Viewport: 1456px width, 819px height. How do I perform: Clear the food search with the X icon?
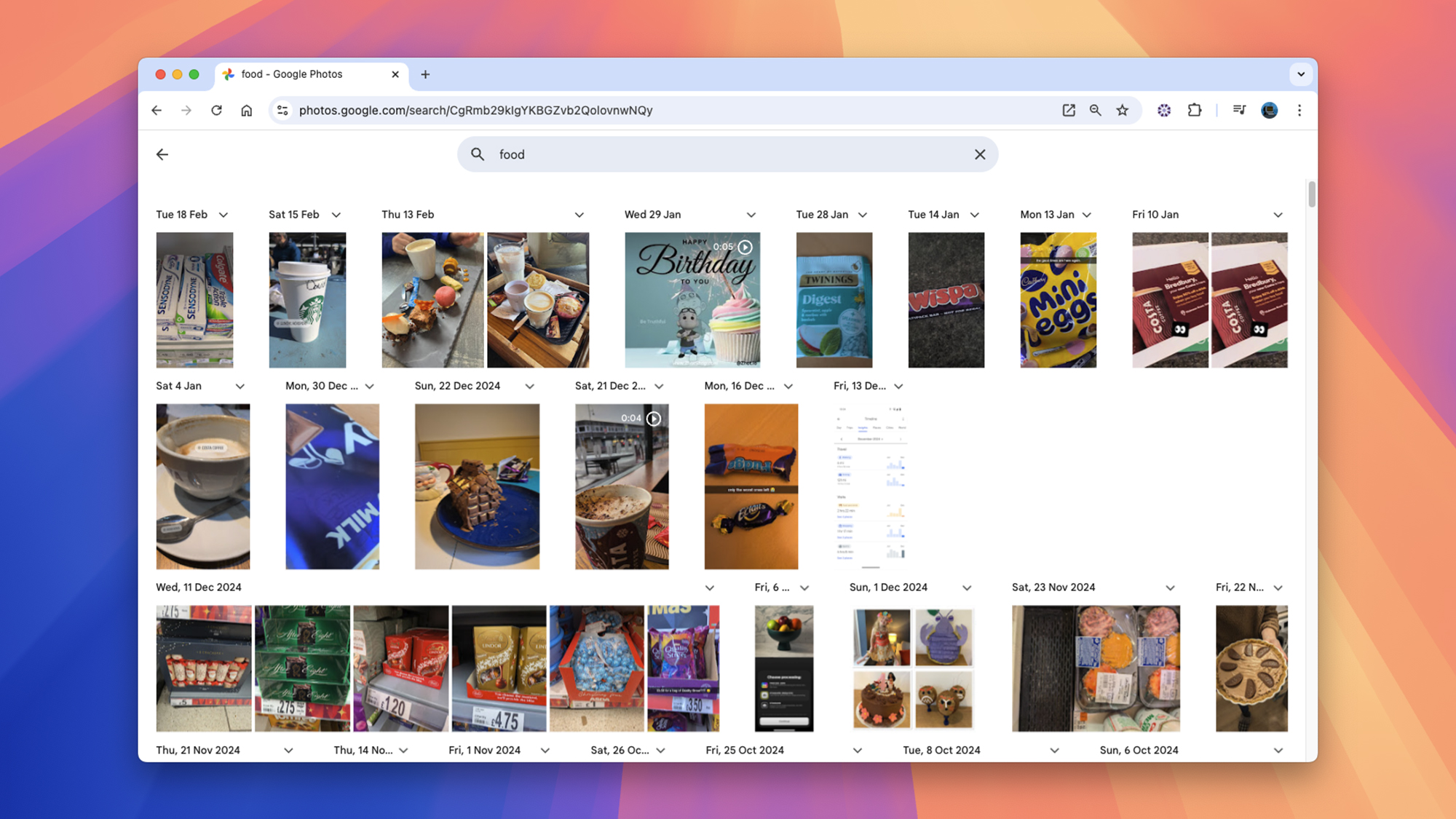(x=980, y=154)
